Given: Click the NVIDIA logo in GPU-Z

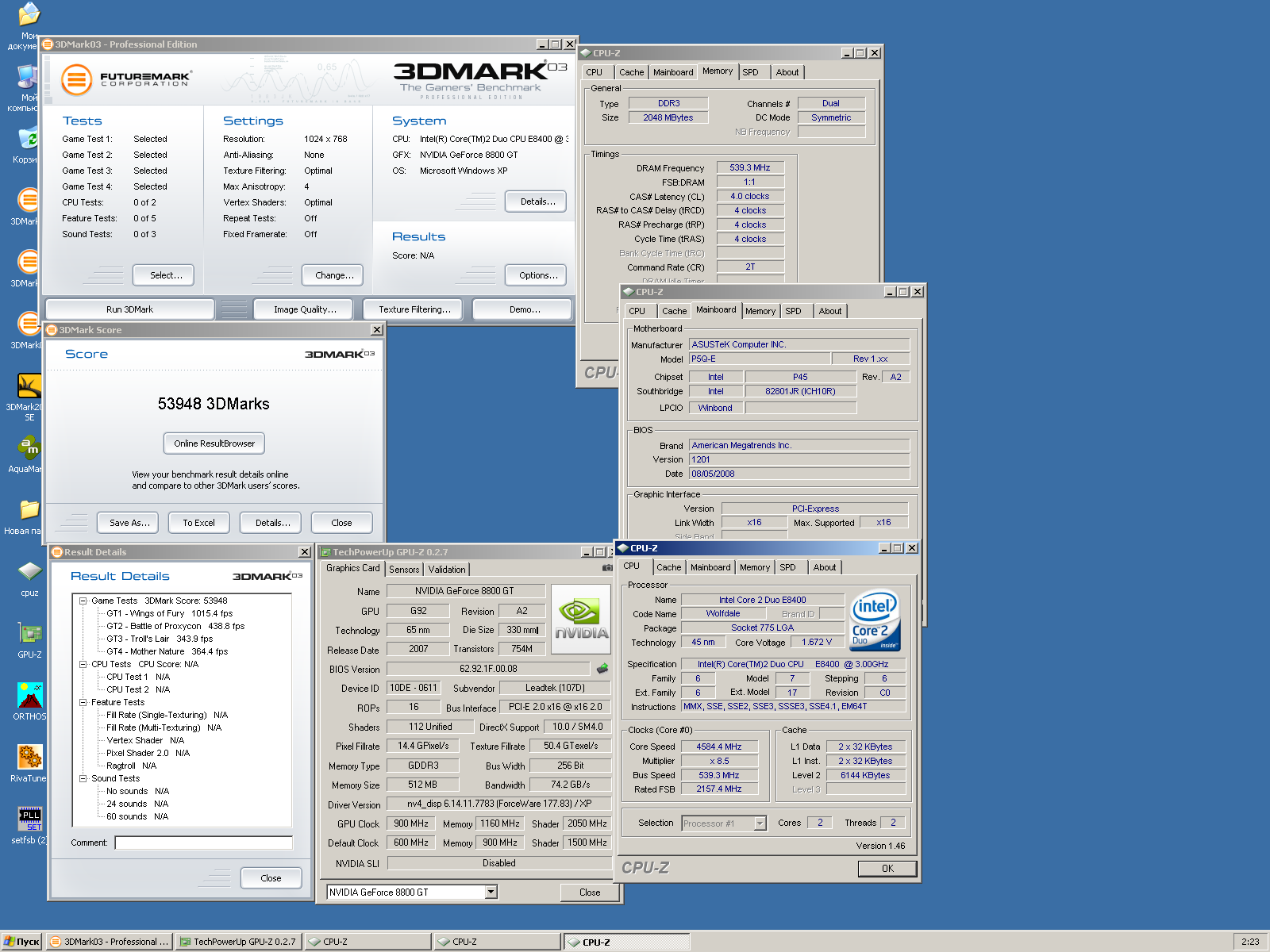Looking at the screenshot, I should tap(581, 618).
